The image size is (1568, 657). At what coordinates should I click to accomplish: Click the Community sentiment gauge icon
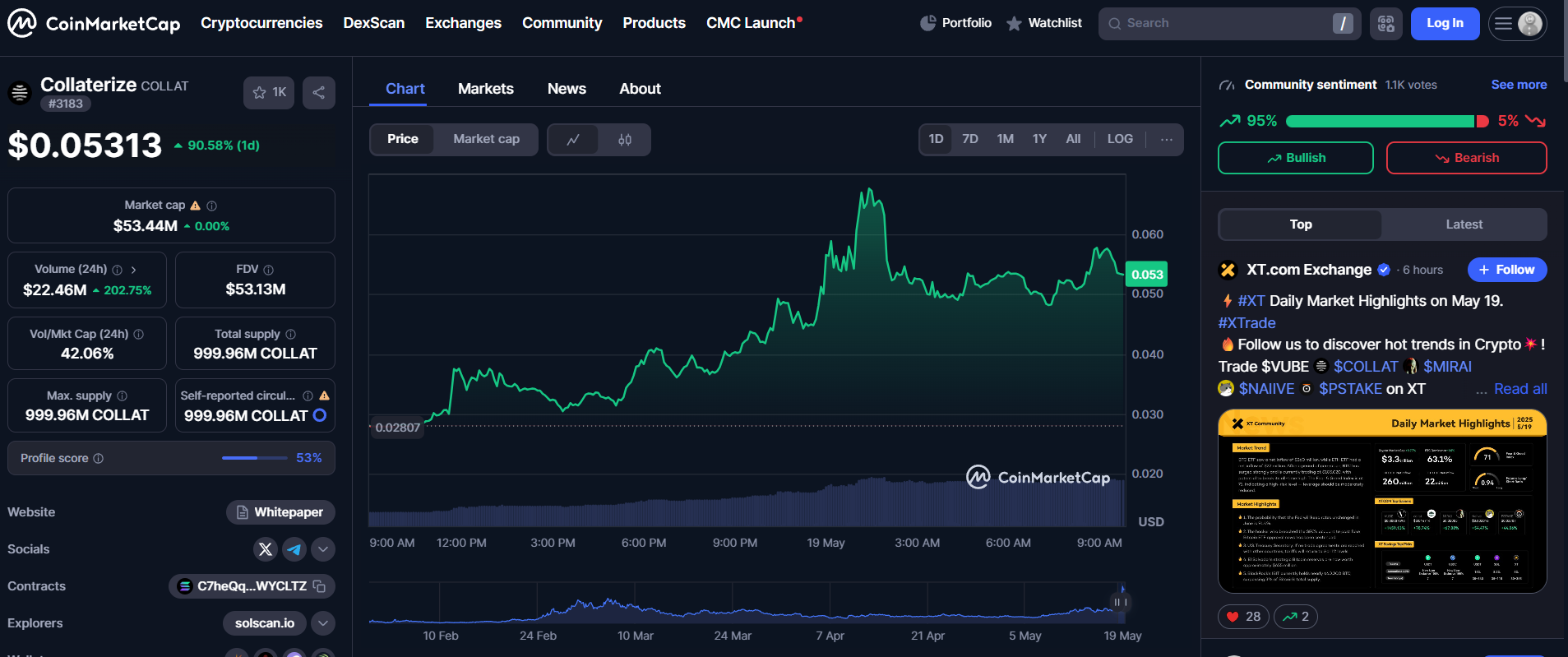pos(1227,86)
